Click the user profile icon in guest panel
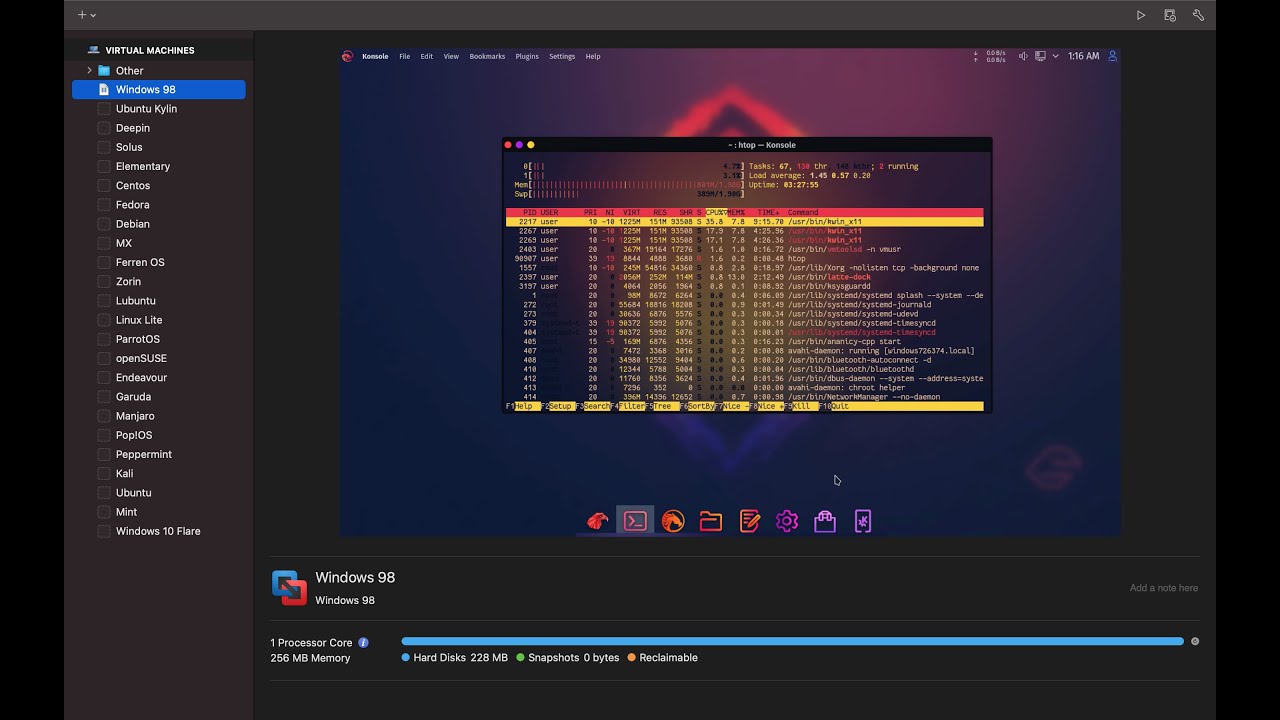This screenshot has height=720, width=1280. [1112, 56]
